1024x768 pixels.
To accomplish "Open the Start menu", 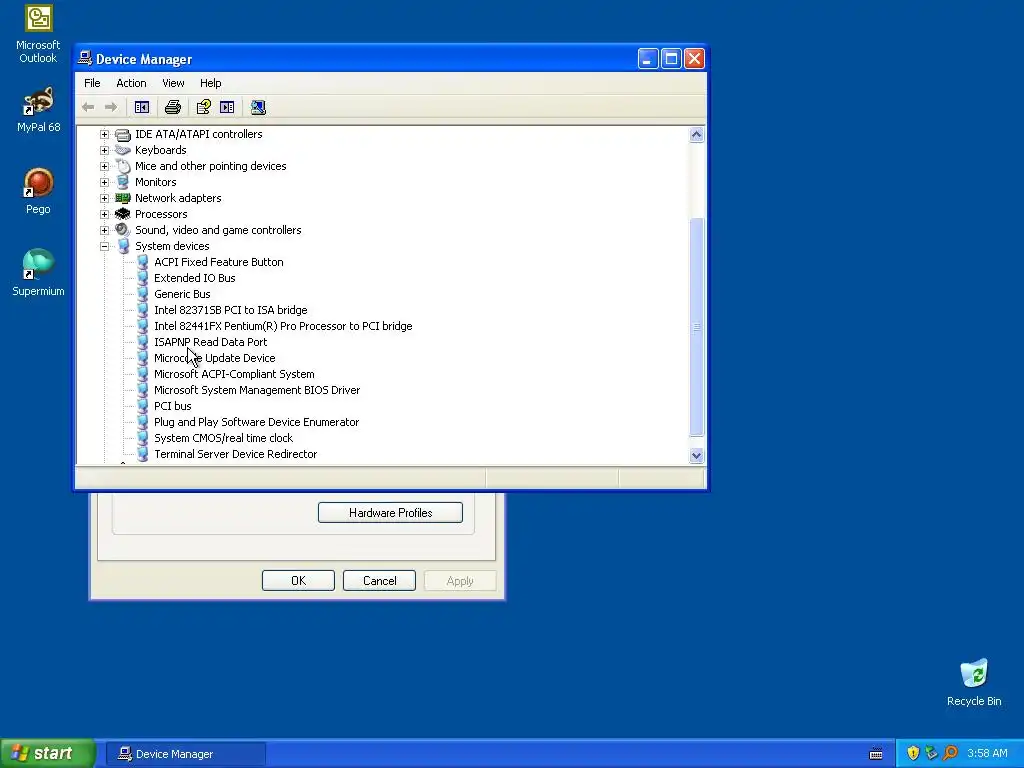I will pos(48,754).
